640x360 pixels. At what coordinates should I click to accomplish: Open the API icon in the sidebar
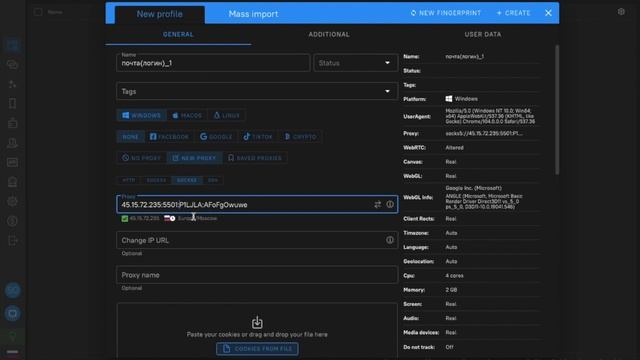click(x=13, y=162)
